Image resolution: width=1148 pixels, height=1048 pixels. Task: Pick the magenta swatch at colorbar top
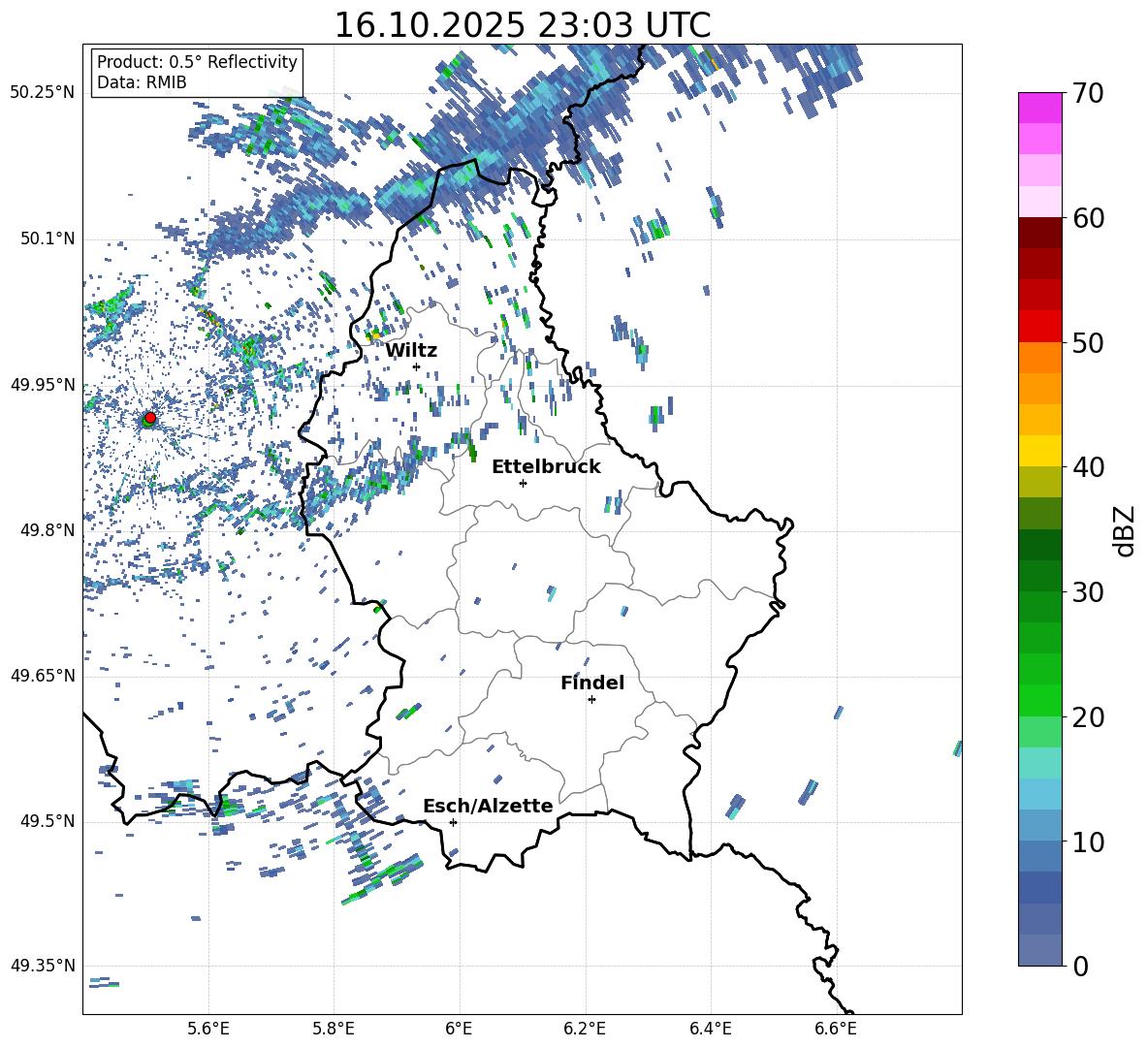point(1040,108)
